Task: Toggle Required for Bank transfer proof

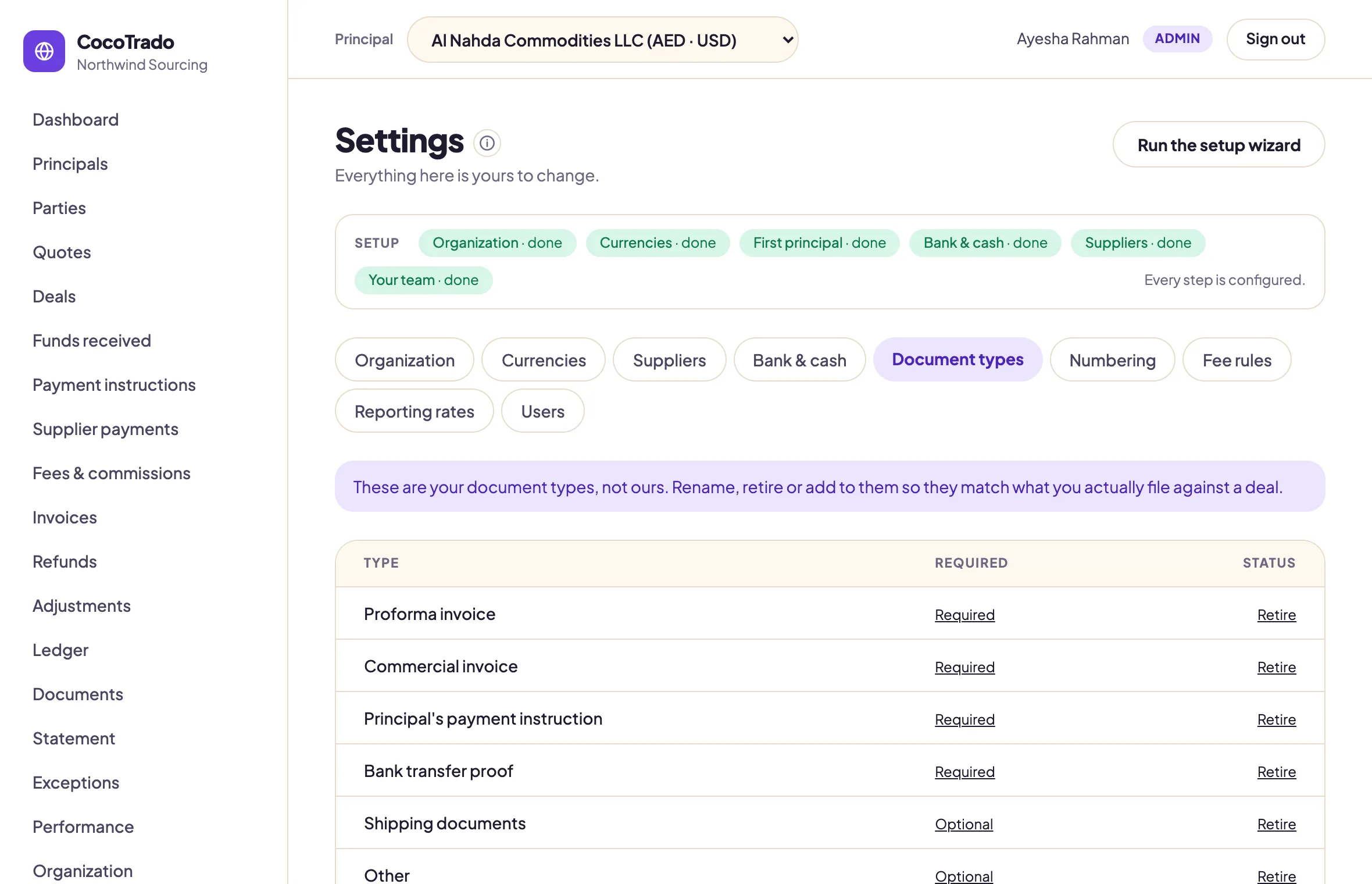Action: click(964, 772)
